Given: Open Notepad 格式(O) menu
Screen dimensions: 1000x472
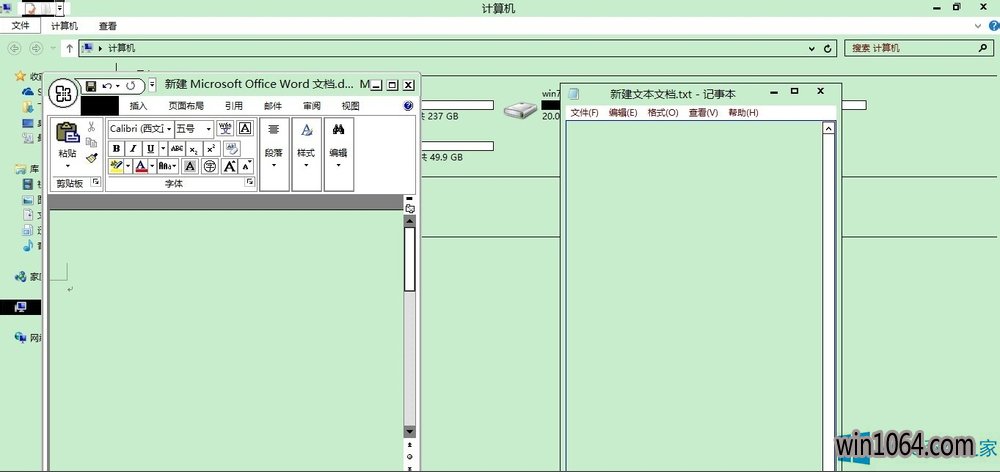Looking at the screenshot, I should point(663,113).
